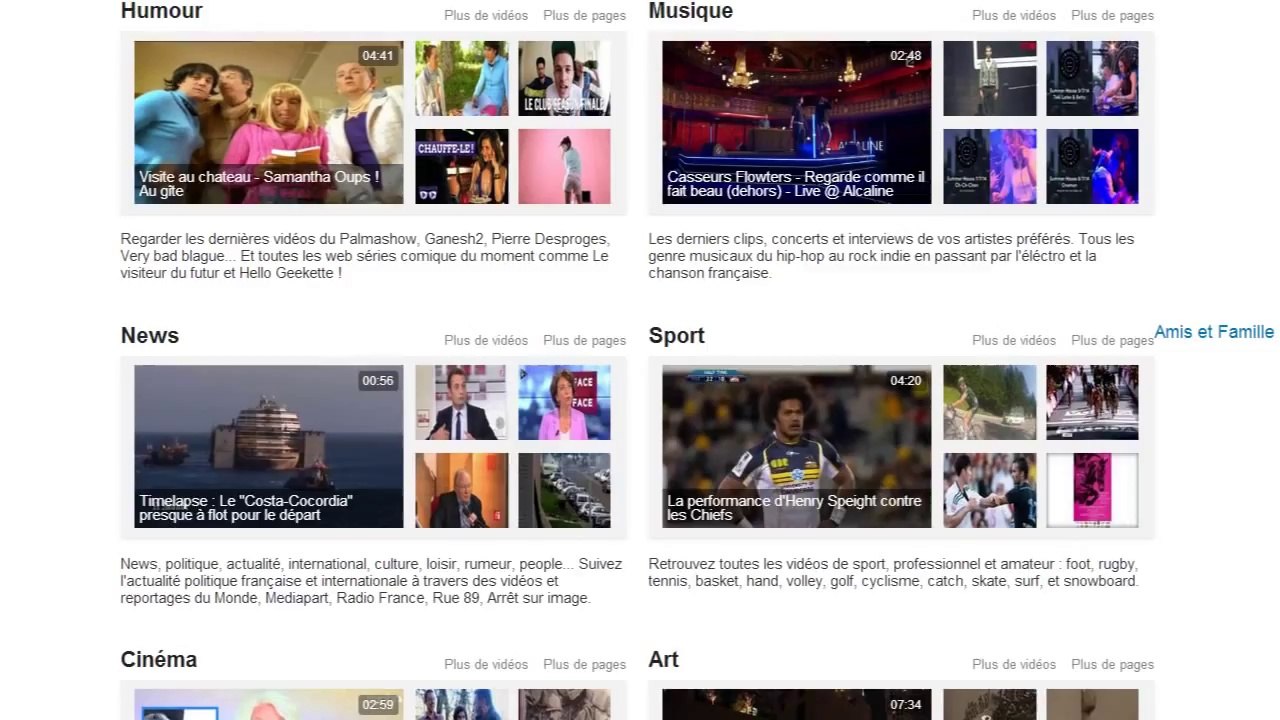Click the 'Amis et Famille' link

[x=1214, y=332]
